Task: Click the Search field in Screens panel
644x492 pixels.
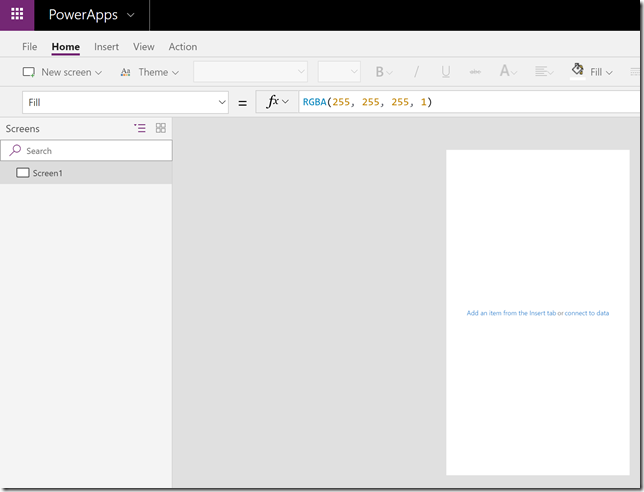Action: point(86,150)
